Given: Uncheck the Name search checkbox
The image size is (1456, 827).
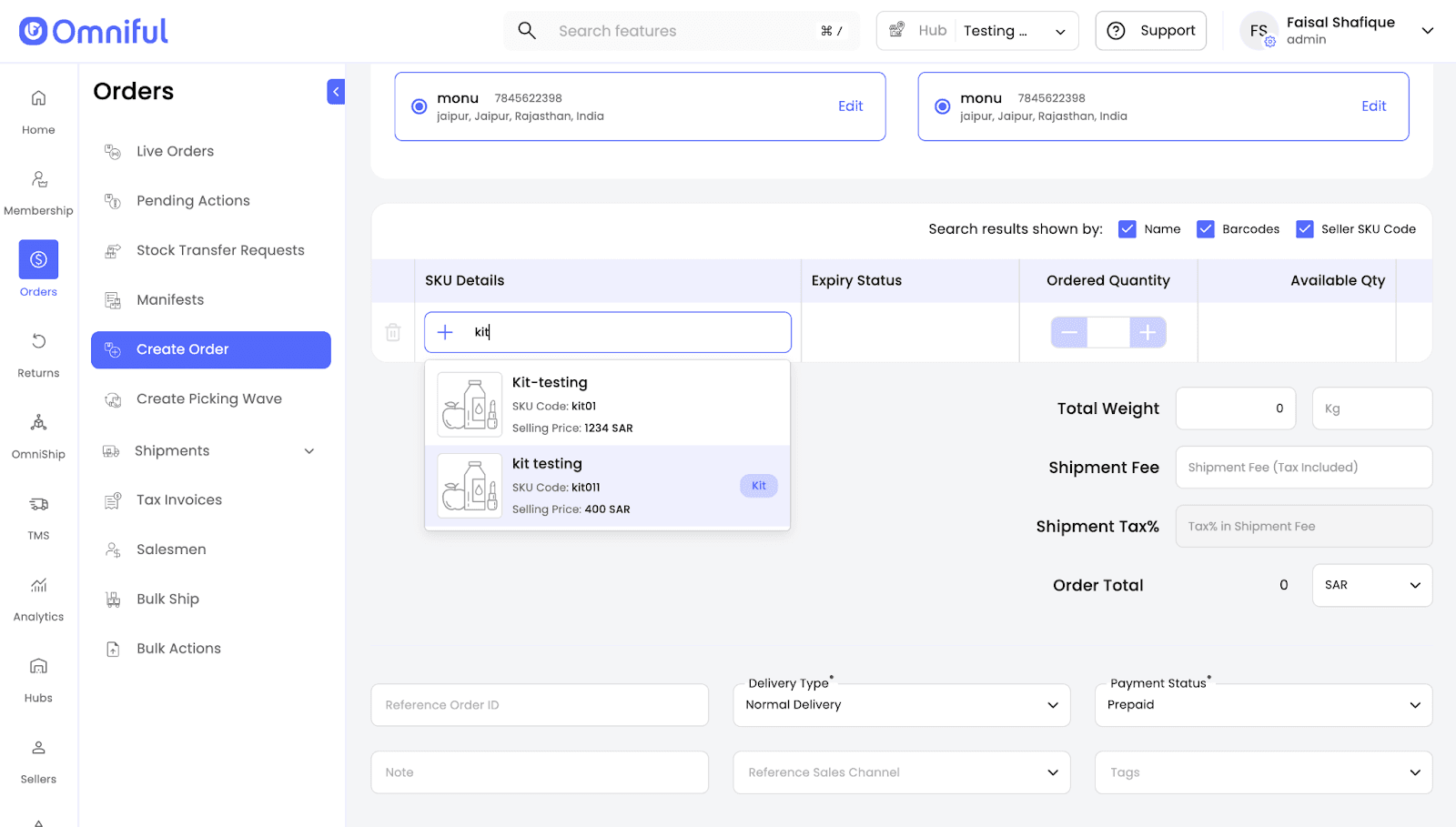Looking at the screenshot, I should point(1127,229).
